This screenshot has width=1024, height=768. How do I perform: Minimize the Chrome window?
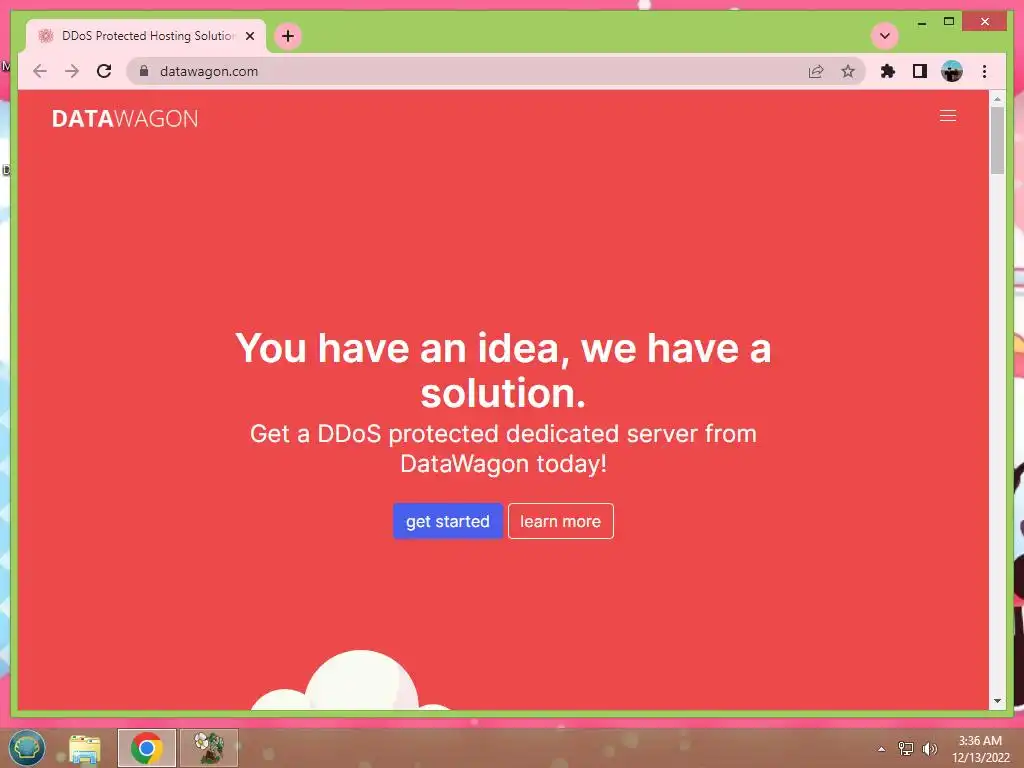coord(922,22)
